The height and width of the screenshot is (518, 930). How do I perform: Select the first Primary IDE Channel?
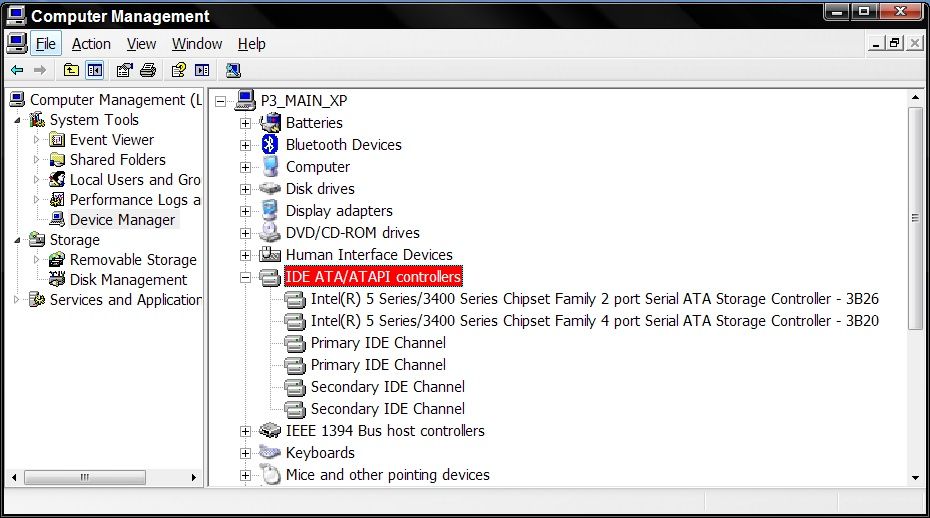point(378,343)
